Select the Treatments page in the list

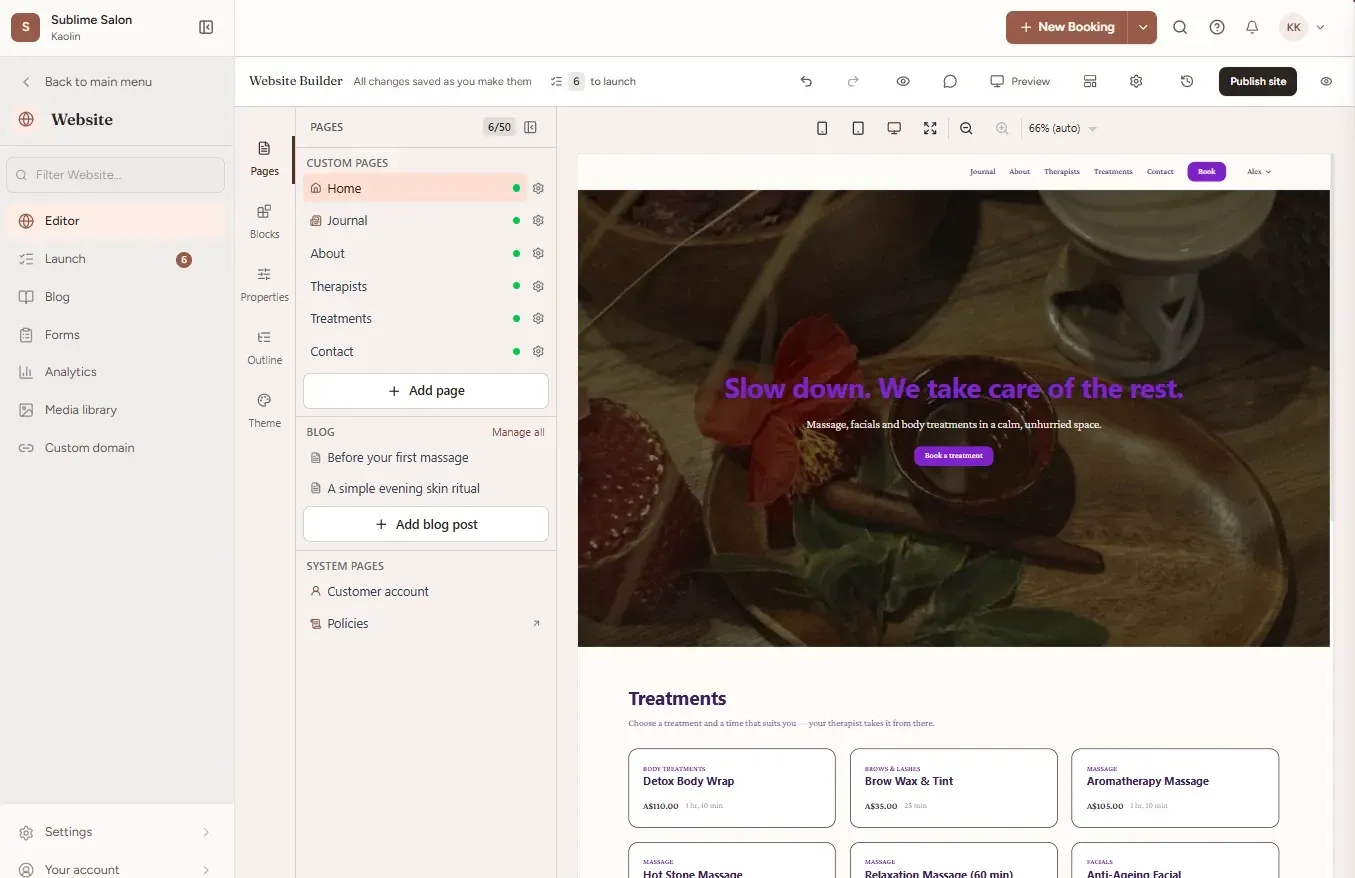414,318
